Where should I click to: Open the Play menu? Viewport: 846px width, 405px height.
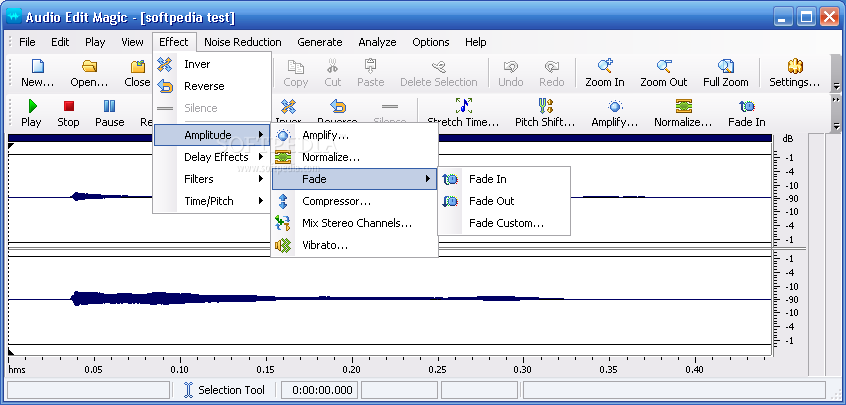(x=95, y=42)
